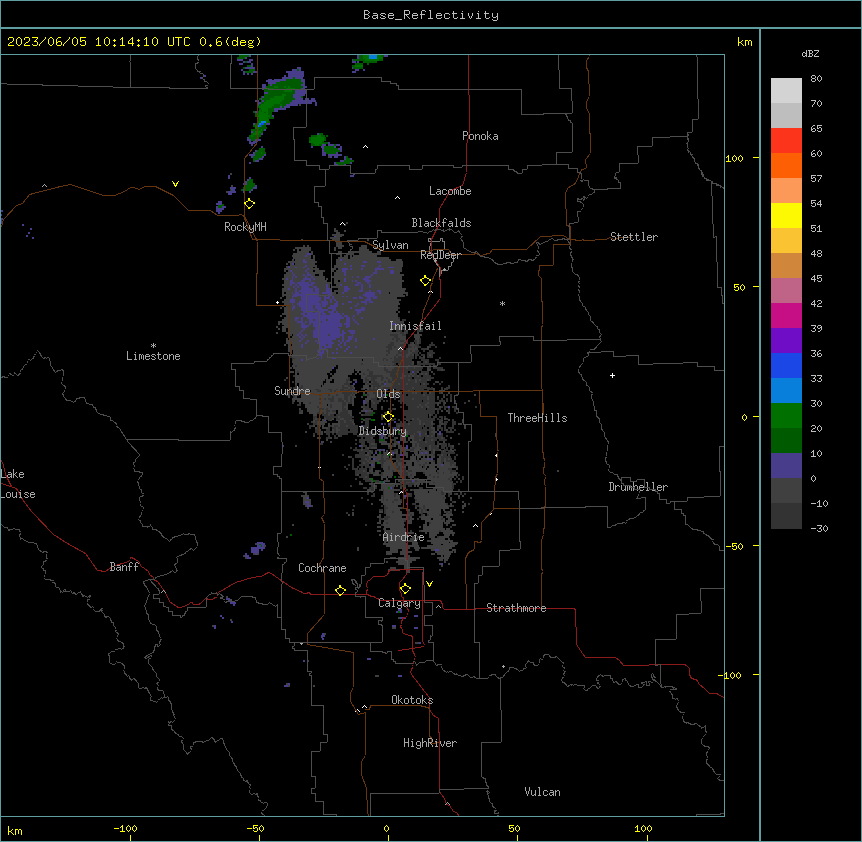Click the Lacombe label
This screenshot has height=842, width=862.
pyautogui.click(x=450, y=191)
